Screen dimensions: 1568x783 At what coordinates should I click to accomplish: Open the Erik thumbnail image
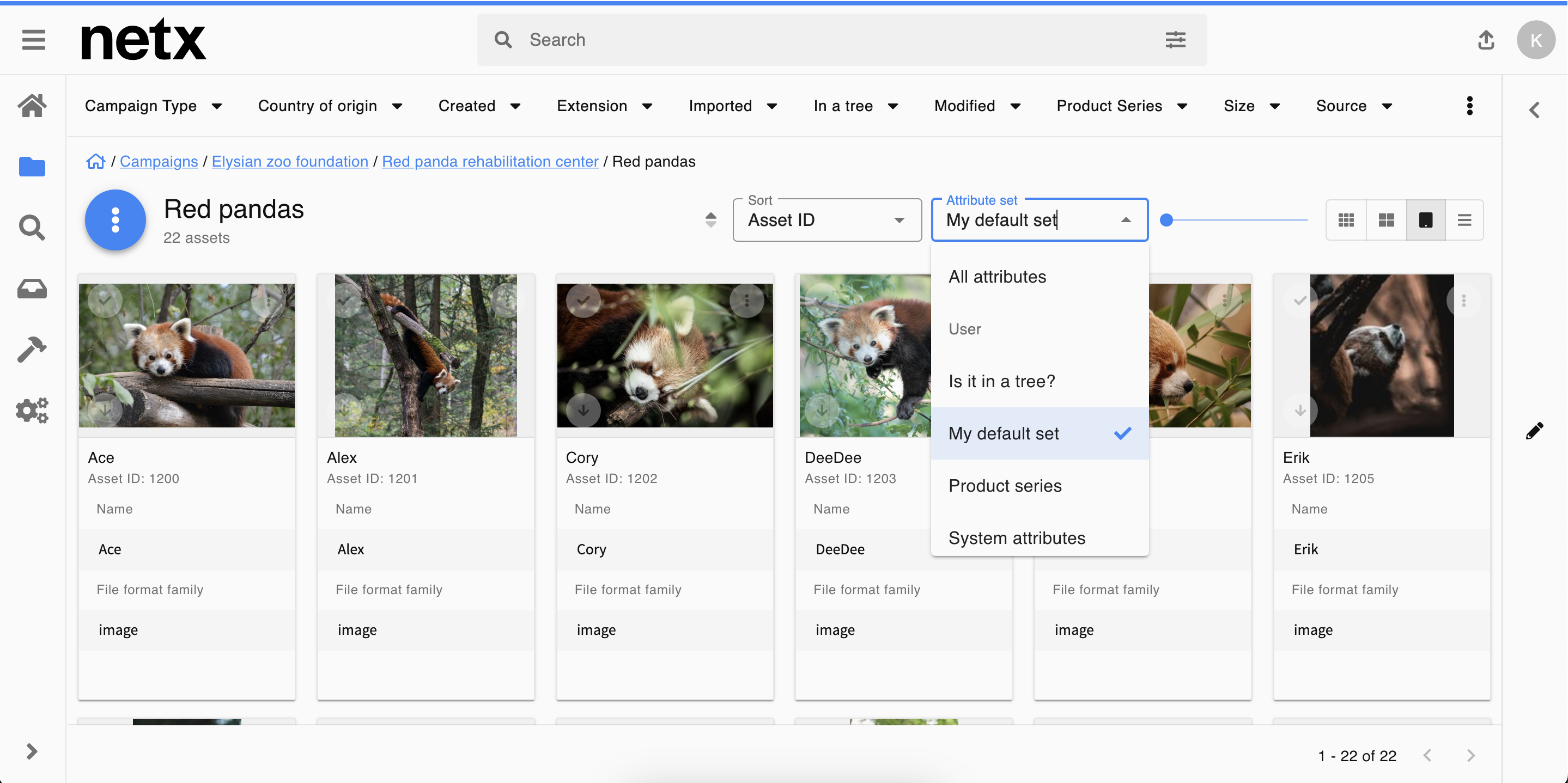tap(1382, 356)
